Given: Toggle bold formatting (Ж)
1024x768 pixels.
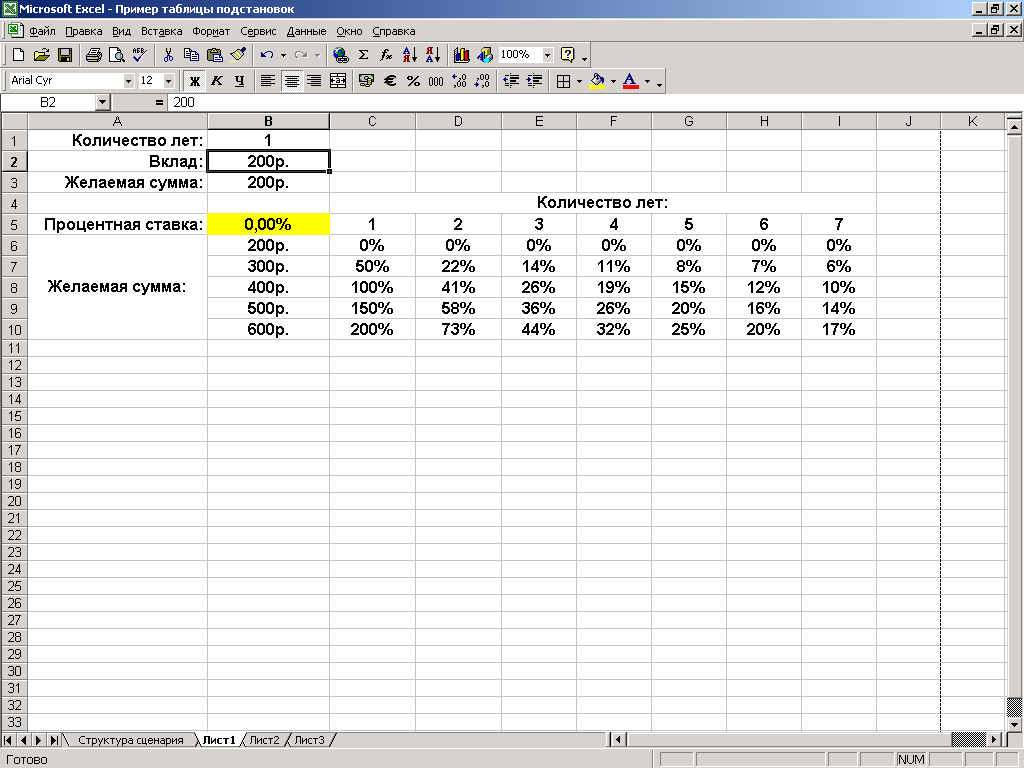Looking at the screenshot, I should (194, 81).
